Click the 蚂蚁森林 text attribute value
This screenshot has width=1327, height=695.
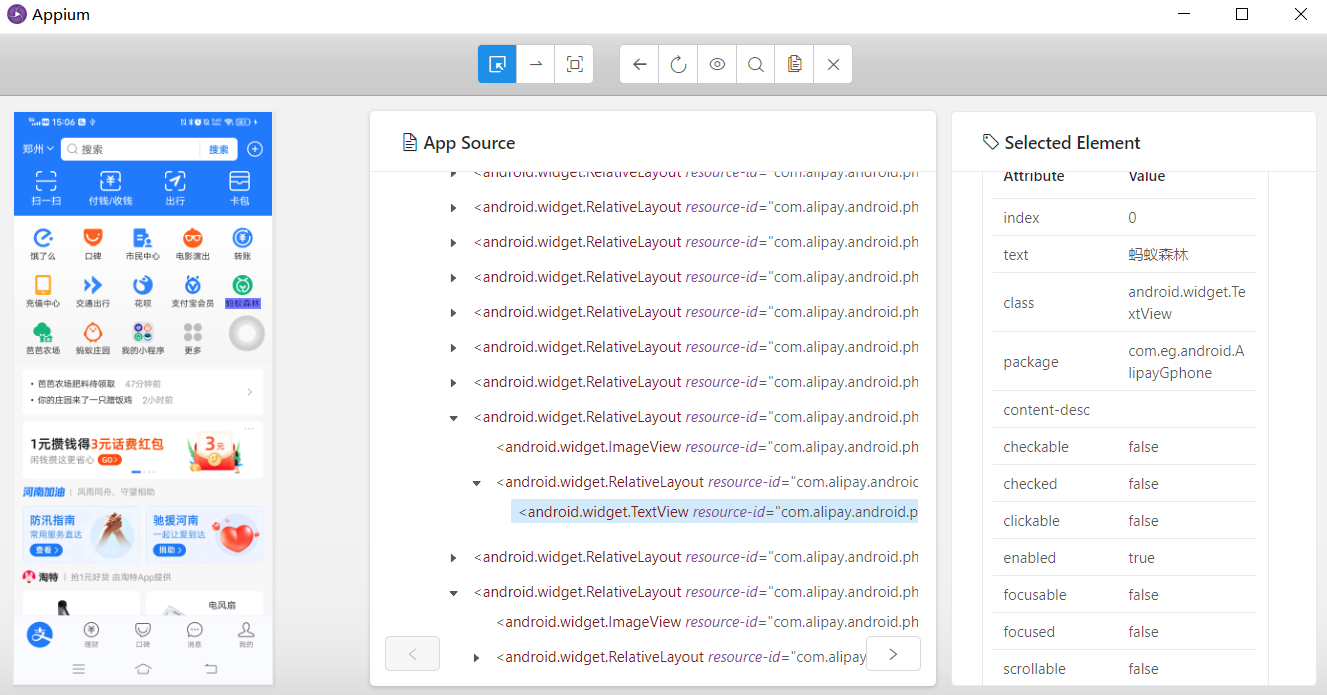pyautogui.click(x=1158, y=255)
